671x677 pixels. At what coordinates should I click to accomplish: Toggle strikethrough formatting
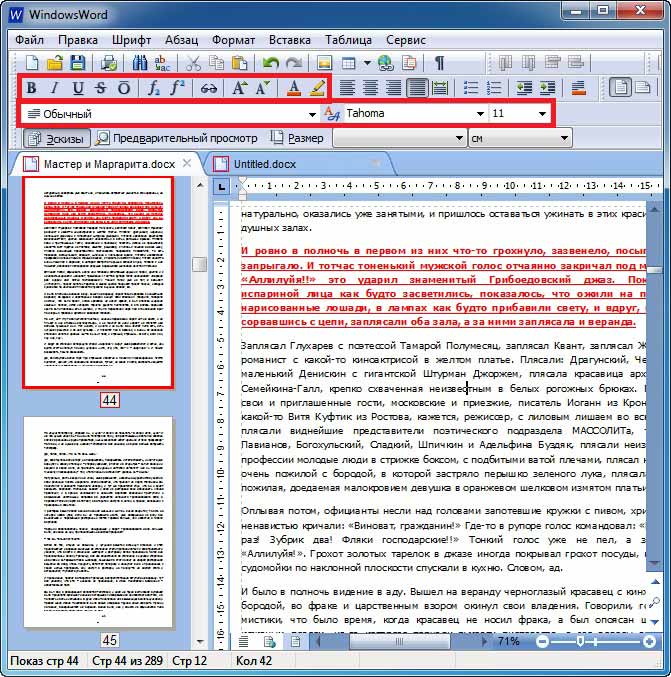tap(101, 88)
